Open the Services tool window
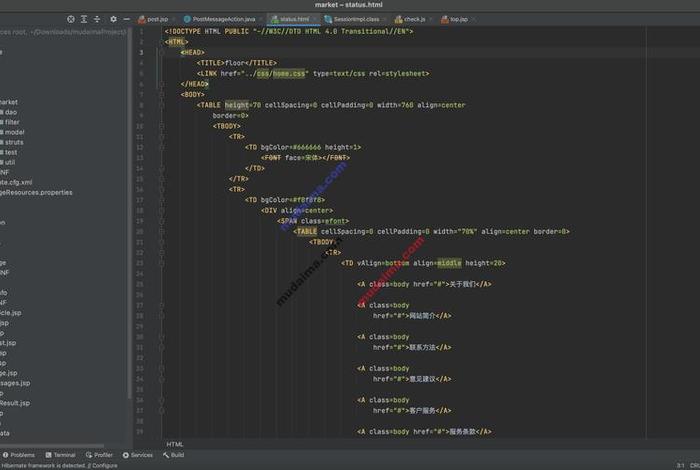Image resolution: width=700 pixels, height=470 pixels. [138, 455]
